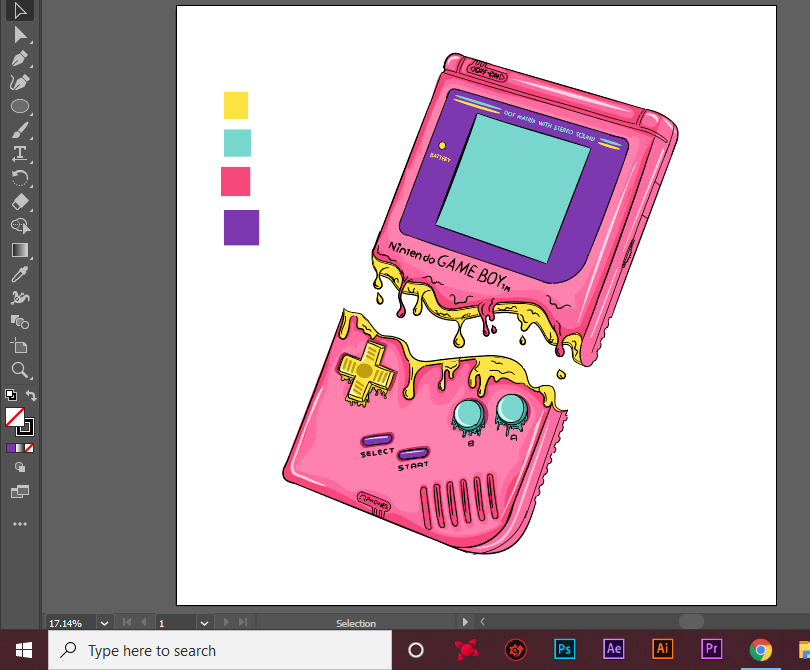Open Google Chrome from the taskbar
The height and width of the screenshot is (670, 810).
click(x=760, y=650)
